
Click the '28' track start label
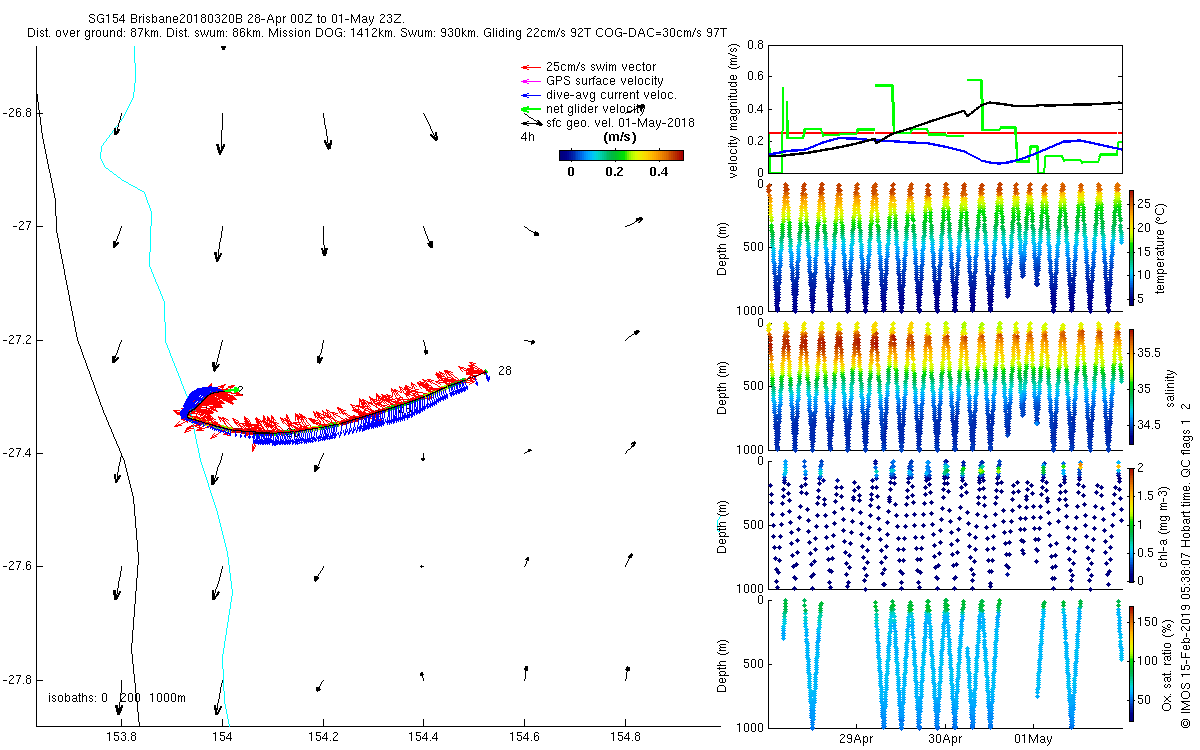(x=505, y=371)
